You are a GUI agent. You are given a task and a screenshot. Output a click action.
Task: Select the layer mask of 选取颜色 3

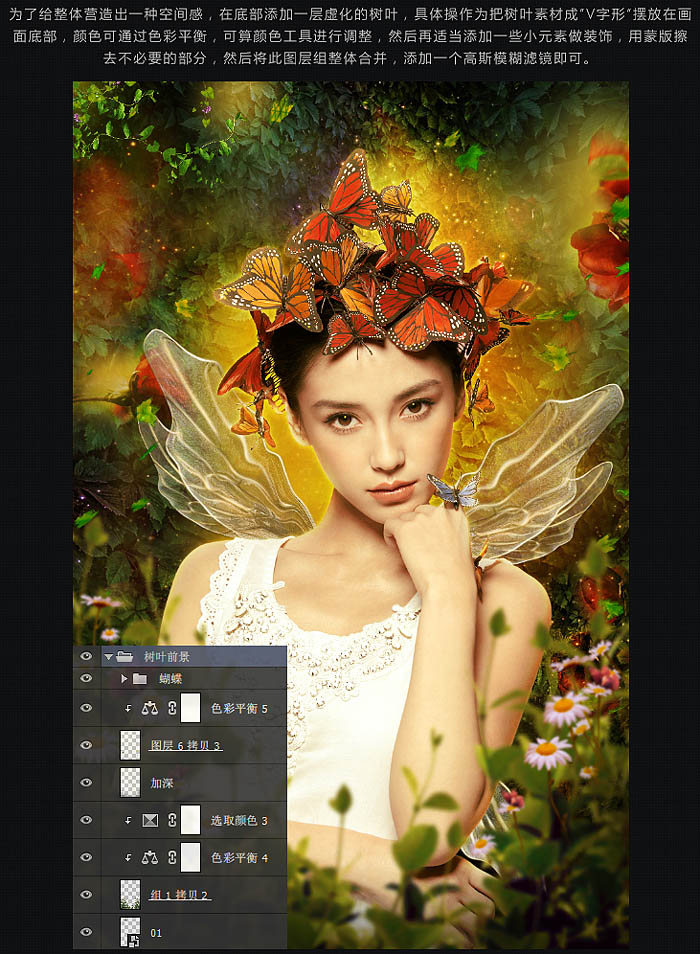[190, 820]
